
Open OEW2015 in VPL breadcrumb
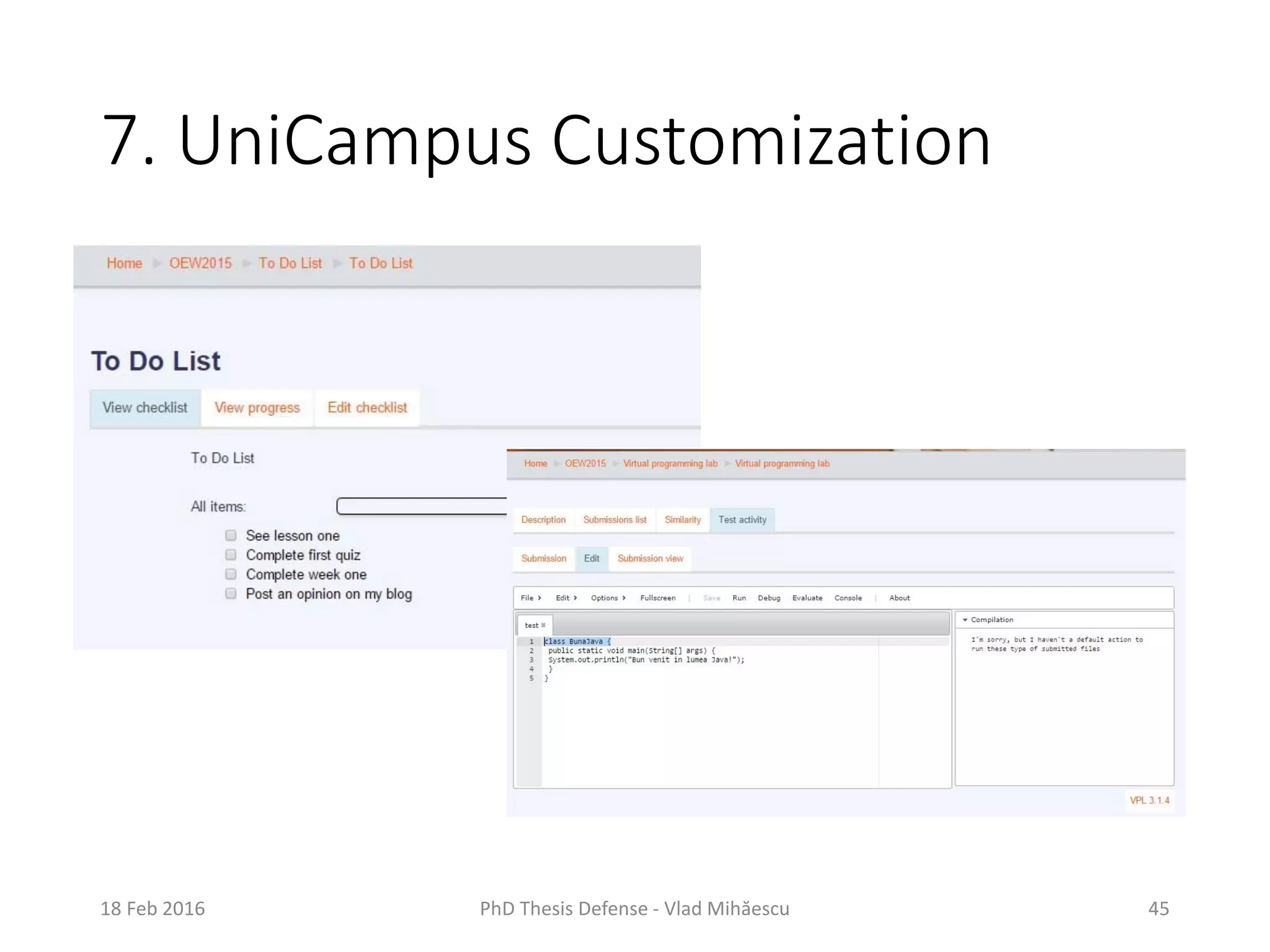point(585,464)
